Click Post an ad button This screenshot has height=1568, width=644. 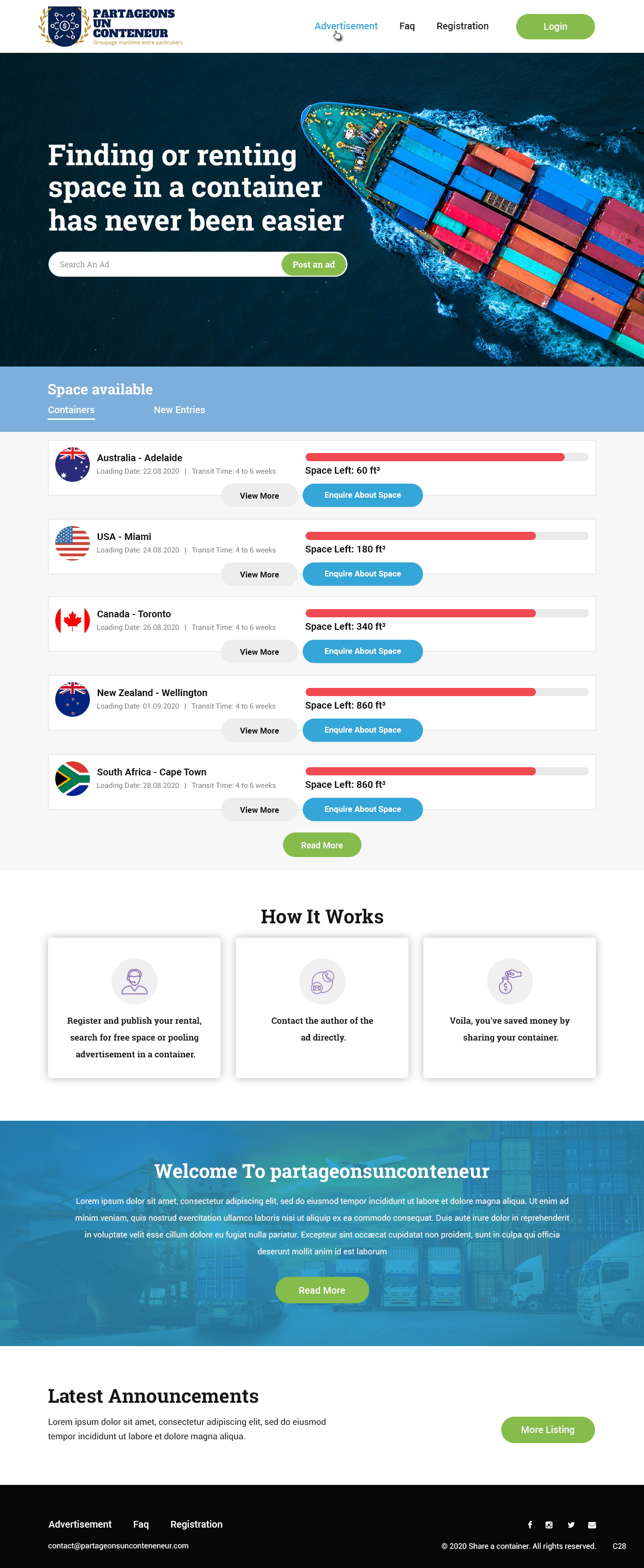pyautogui.click(x=313, y=264)
